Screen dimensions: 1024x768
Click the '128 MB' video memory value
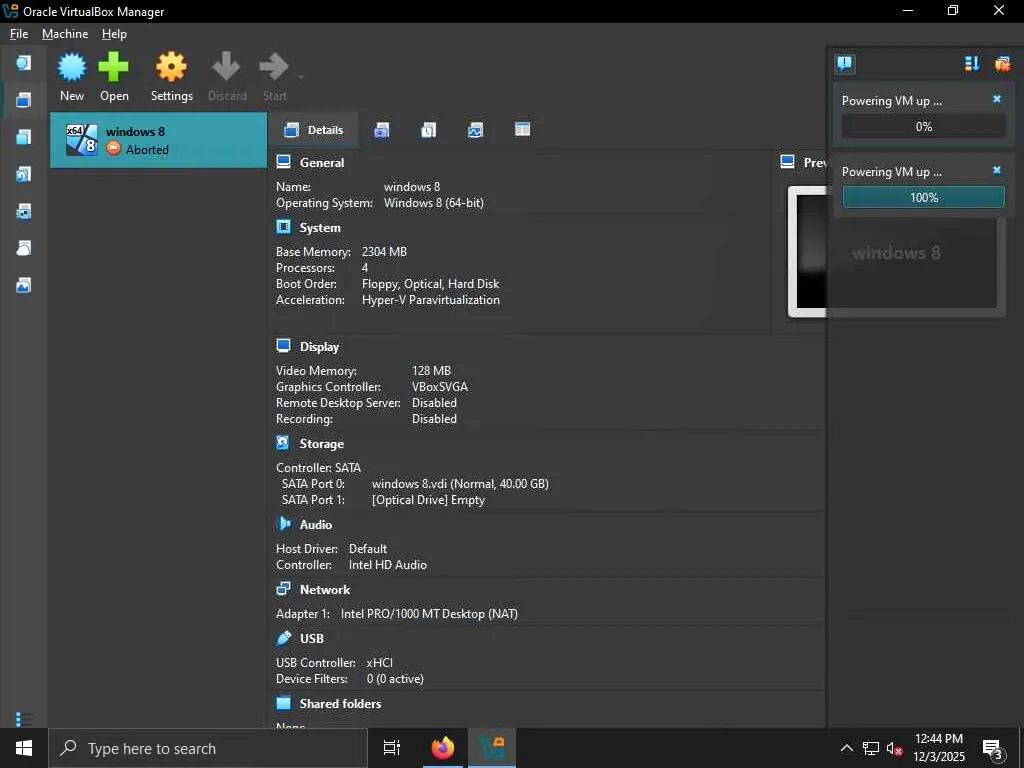tap(431, 370)
